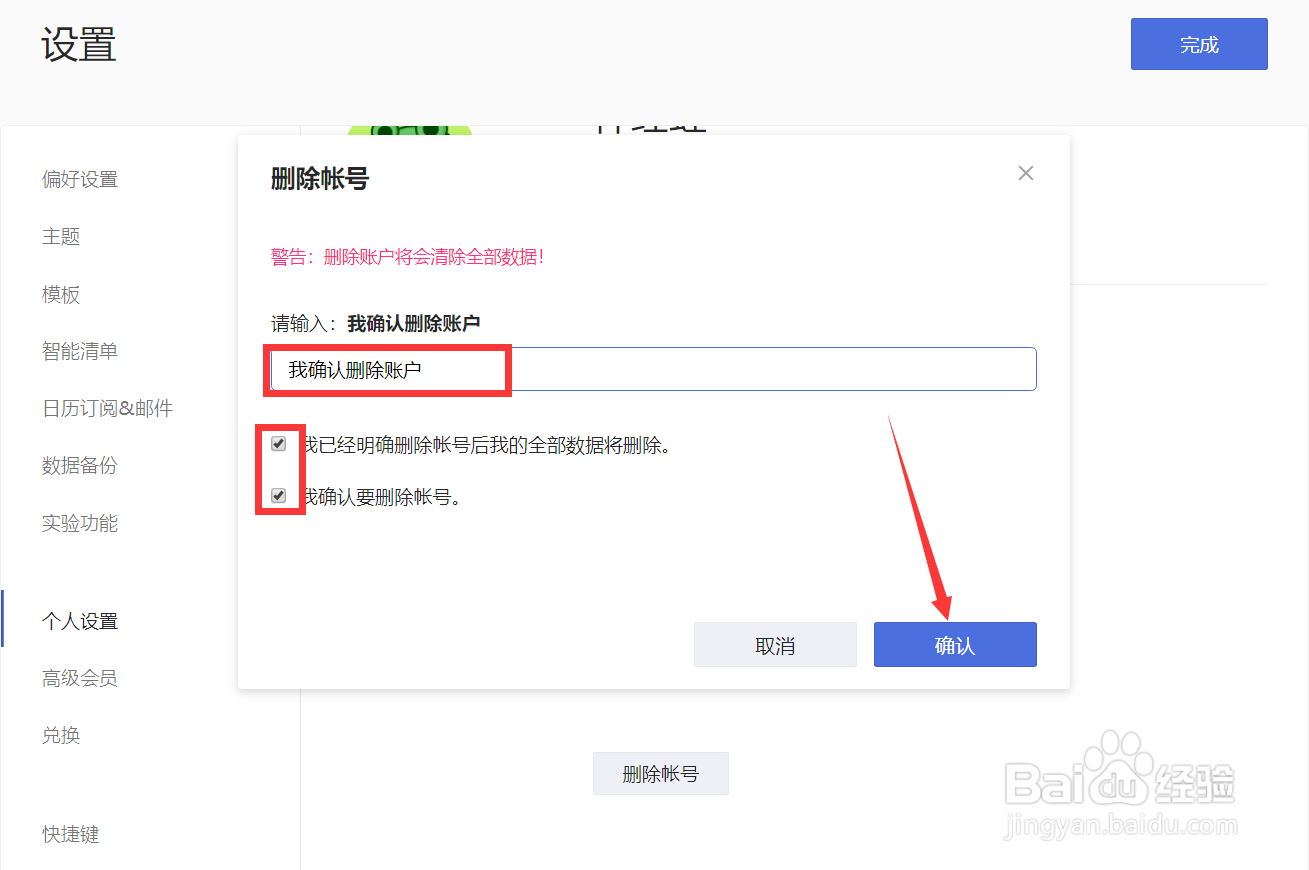The width and height of the screenshot is (1309, 870).
Task: Focus the 我确认删除账户 text input
Action: tap(654, 369)
